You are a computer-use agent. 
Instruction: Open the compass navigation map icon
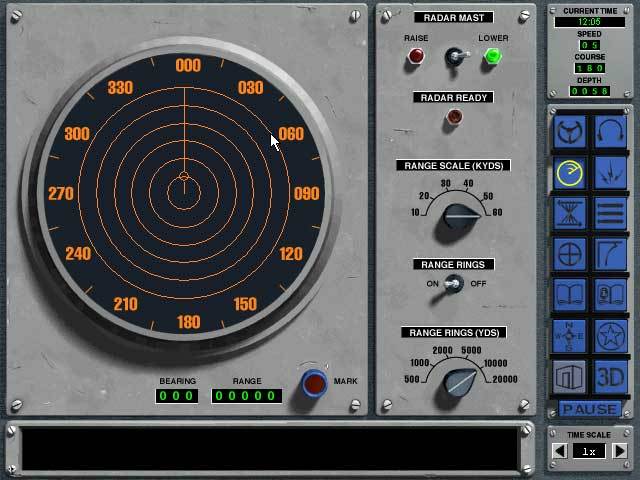[x=569, y=336]
